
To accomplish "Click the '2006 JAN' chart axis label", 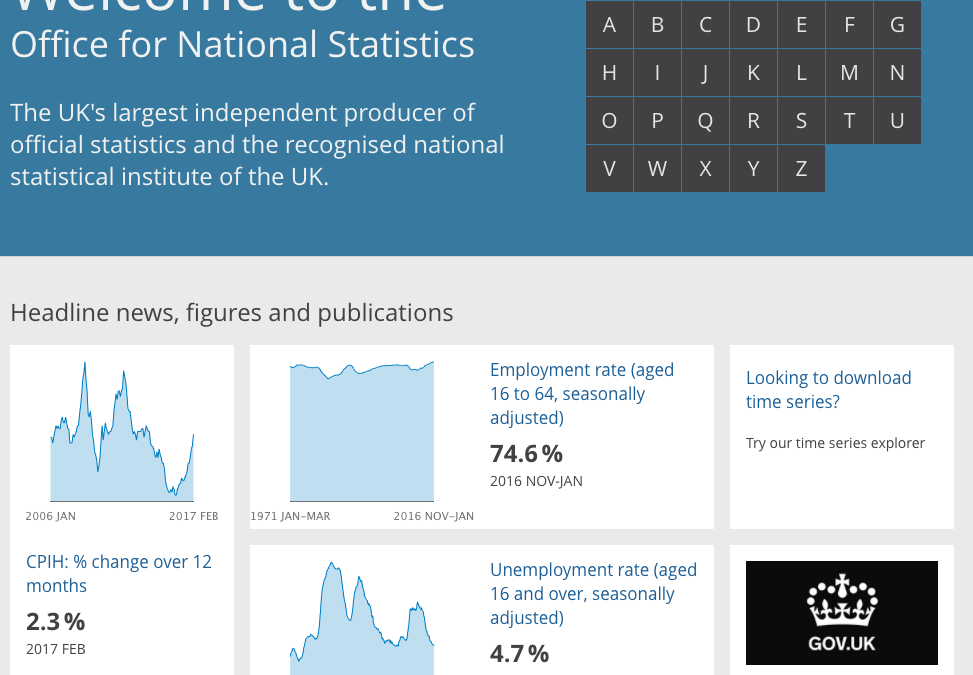I will coord(51,516).
